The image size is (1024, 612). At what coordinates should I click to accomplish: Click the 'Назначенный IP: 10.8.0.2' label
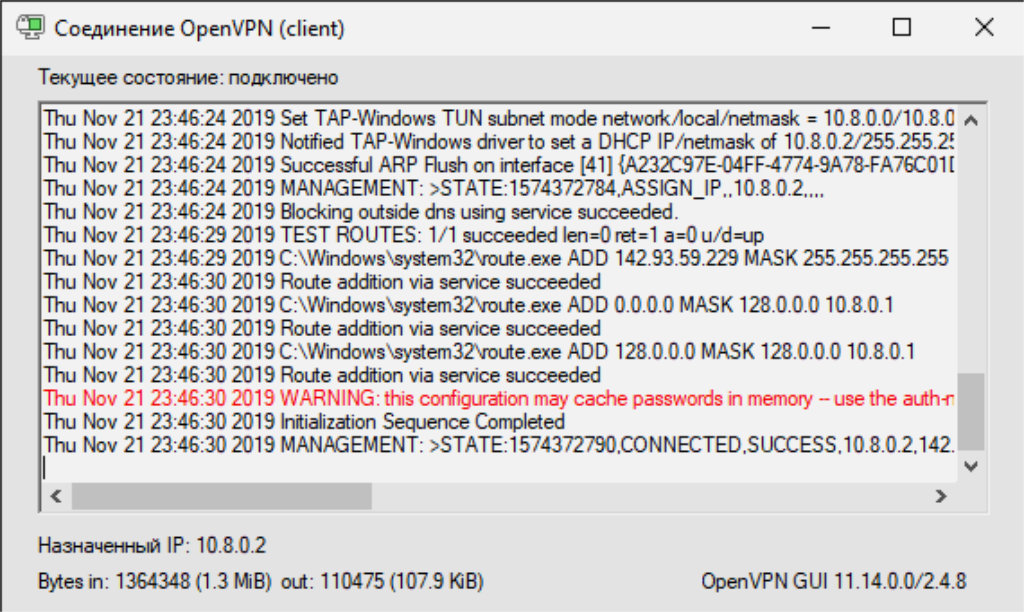[x=152, y=546]
